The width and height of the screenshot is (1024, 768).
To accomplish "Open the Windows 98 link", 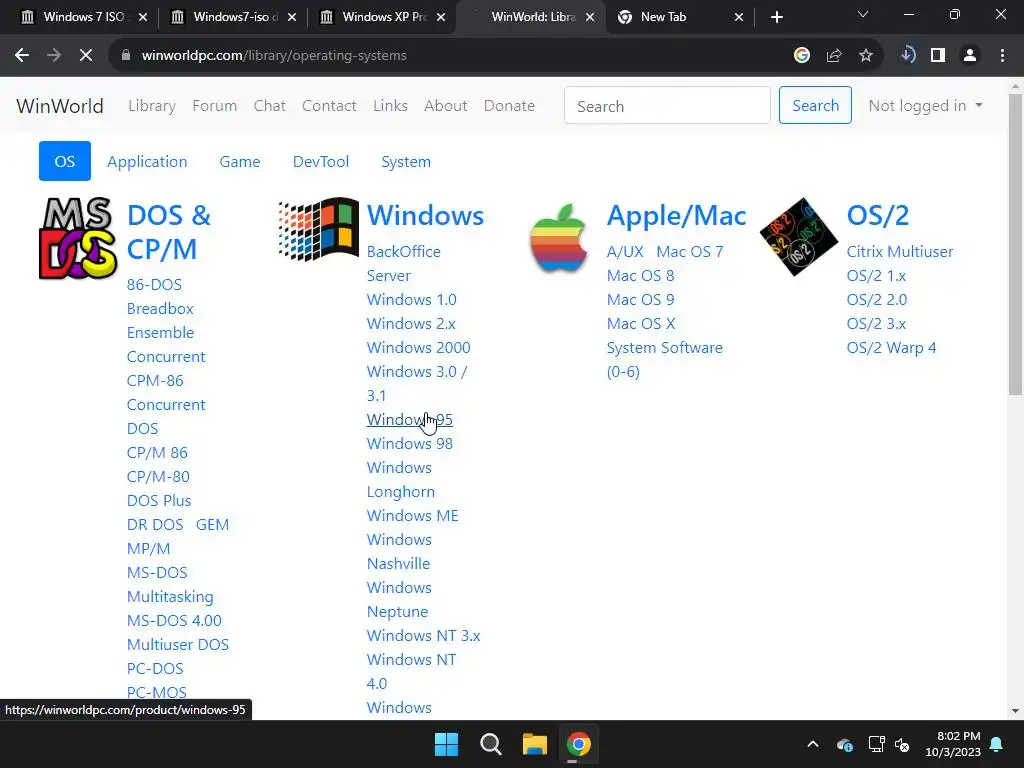I will point(409,443).
